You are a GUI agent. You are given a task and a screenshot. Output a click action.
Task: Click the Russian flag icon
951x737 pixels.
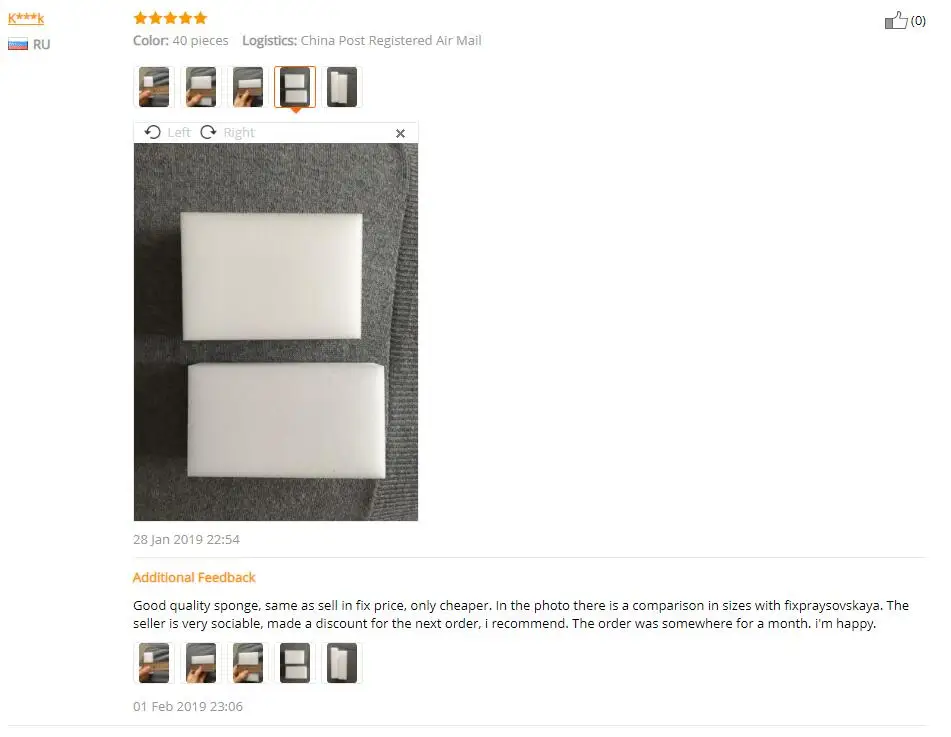pyautogui.click(x=18, y=44)
